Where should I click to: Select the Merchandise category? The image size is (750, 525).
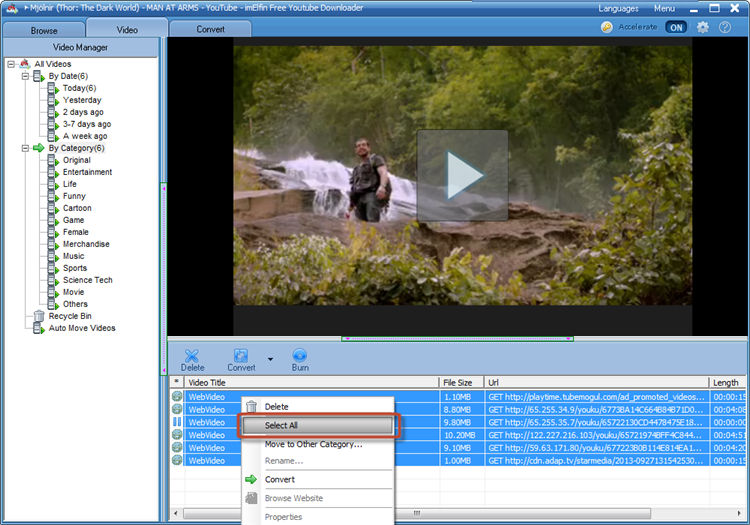click(x=86, y=244)
